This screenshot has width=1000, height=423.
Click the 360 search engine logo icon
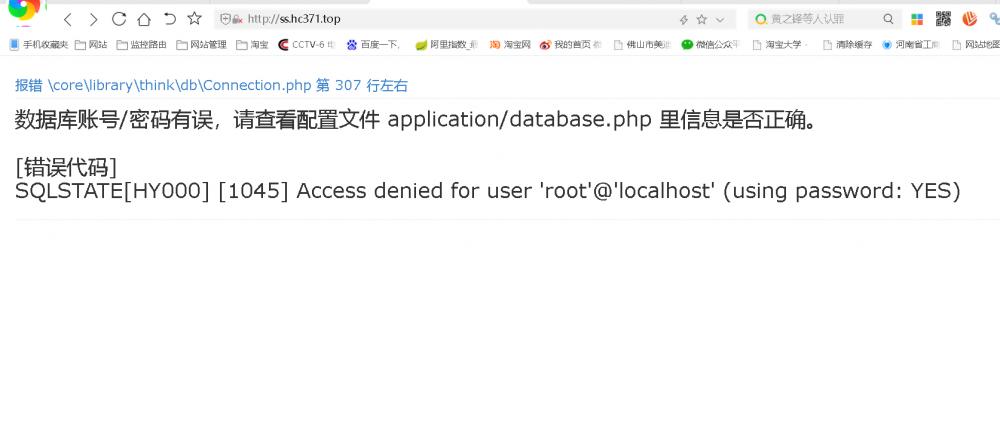click(761, 19)
